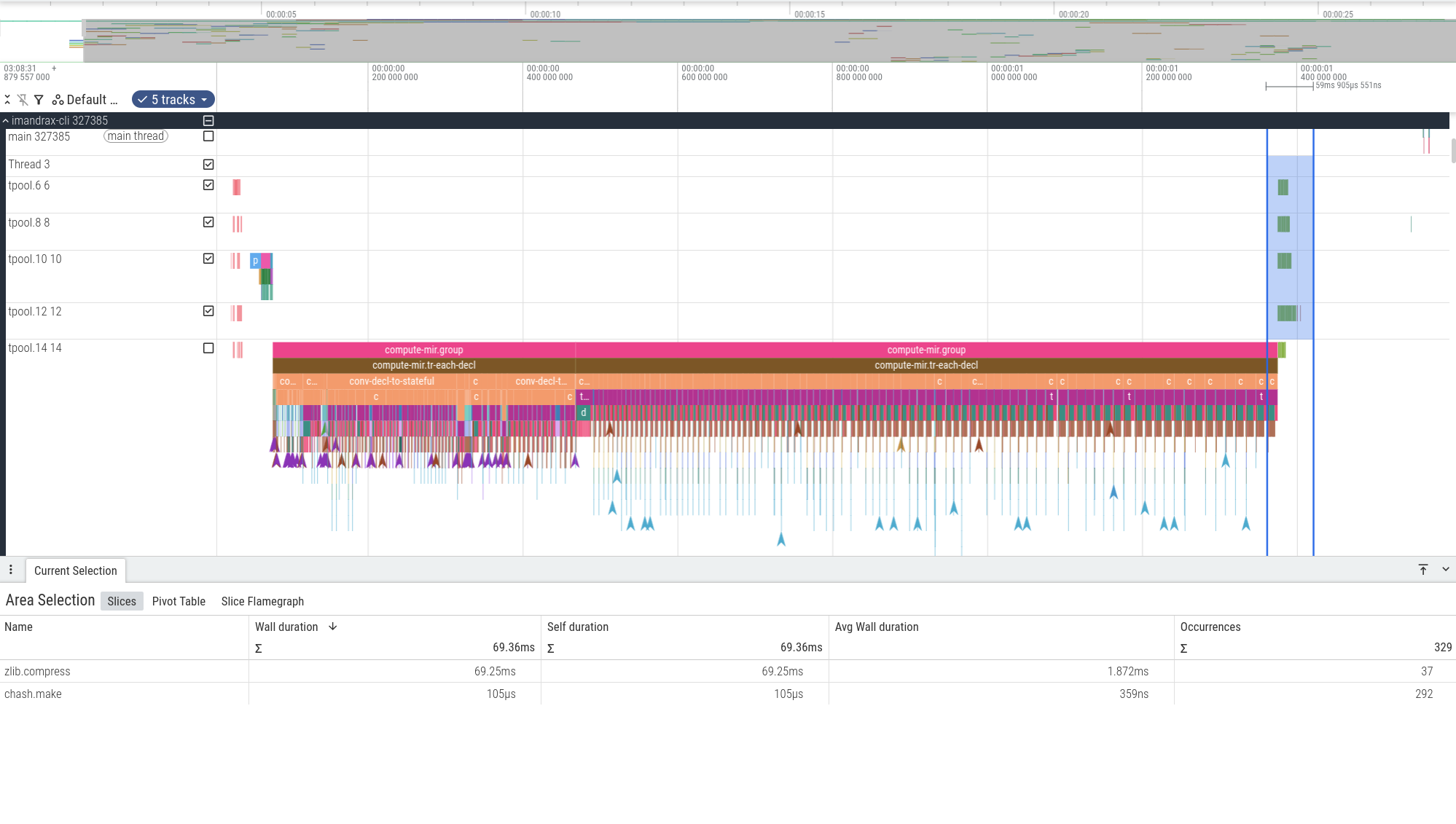Screen dimensions: 1456x824
Task: Click the sort arrow beside Wall duration
Action: 333,627
